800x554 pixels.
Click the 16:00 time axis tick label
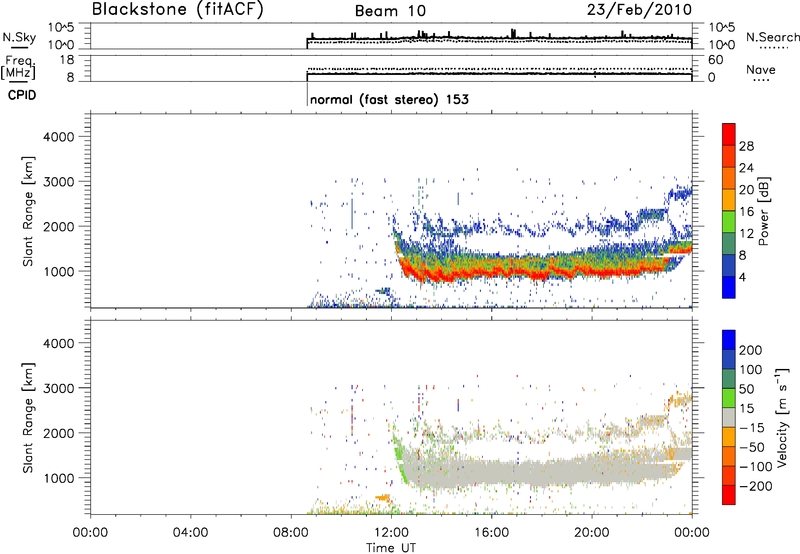point(491,533)
